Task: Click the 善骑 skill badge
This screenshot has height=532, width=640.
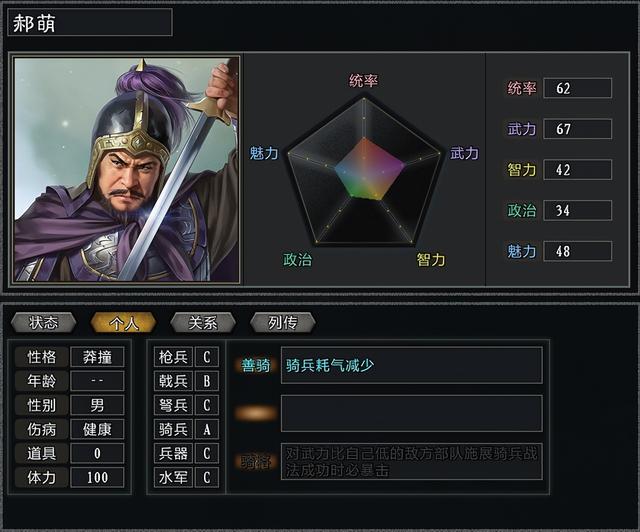Action: click(255, 365)
